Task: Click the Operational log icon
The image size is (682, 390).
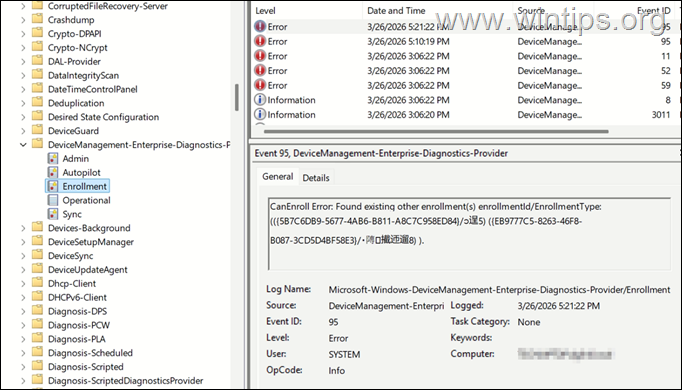Action: click(53, 200)
